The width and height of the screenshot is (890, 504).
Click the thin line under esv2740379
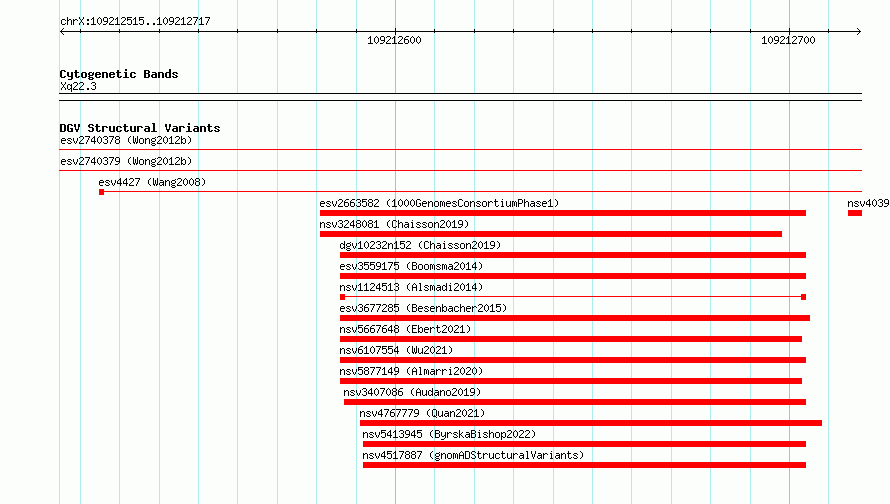click(460, 171)
